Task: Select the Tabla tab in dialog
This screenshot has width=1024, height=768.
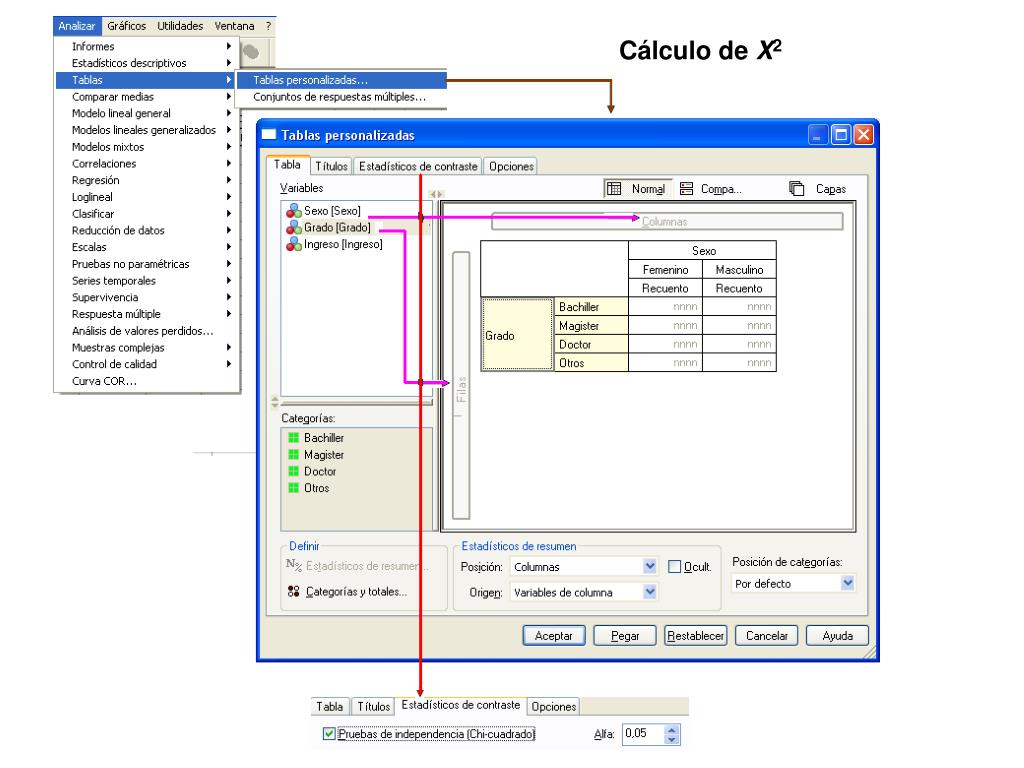Action: point(287,165)
